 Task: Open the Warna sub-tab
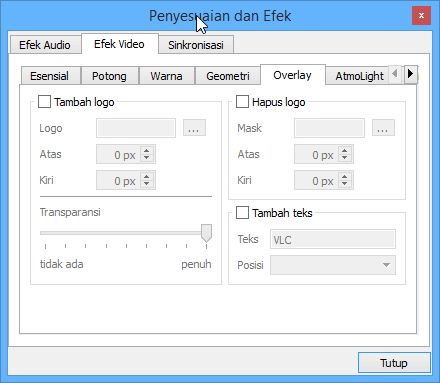point(166,76)
